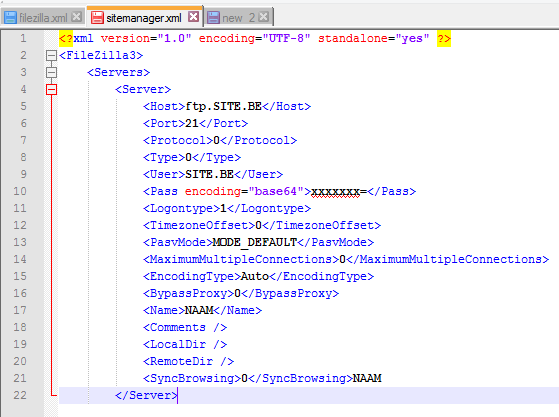Click the xxxxxxx password value text

pyautogui.click(x=335, y=191)
